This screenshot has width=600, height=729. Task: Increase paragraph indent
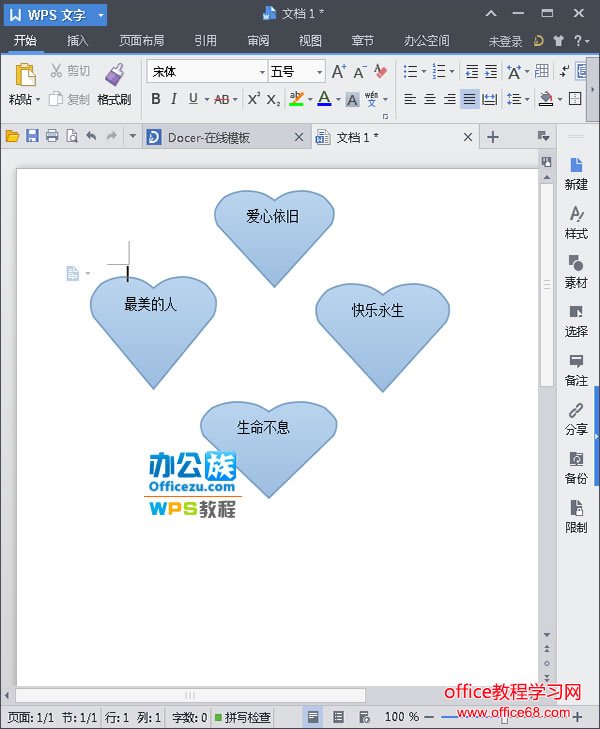click(x=491, y=72)
